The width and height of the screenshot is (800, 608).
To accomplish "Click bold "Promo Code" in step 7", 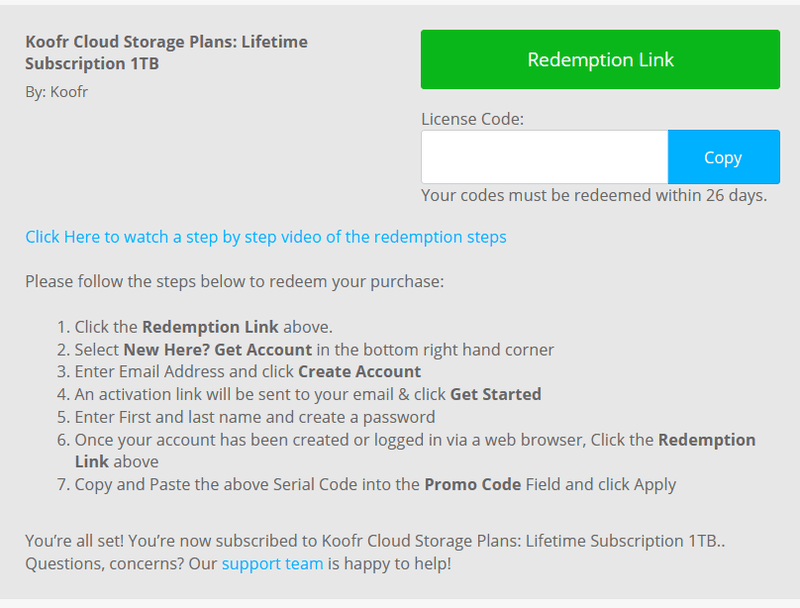I will pos(472,484).
